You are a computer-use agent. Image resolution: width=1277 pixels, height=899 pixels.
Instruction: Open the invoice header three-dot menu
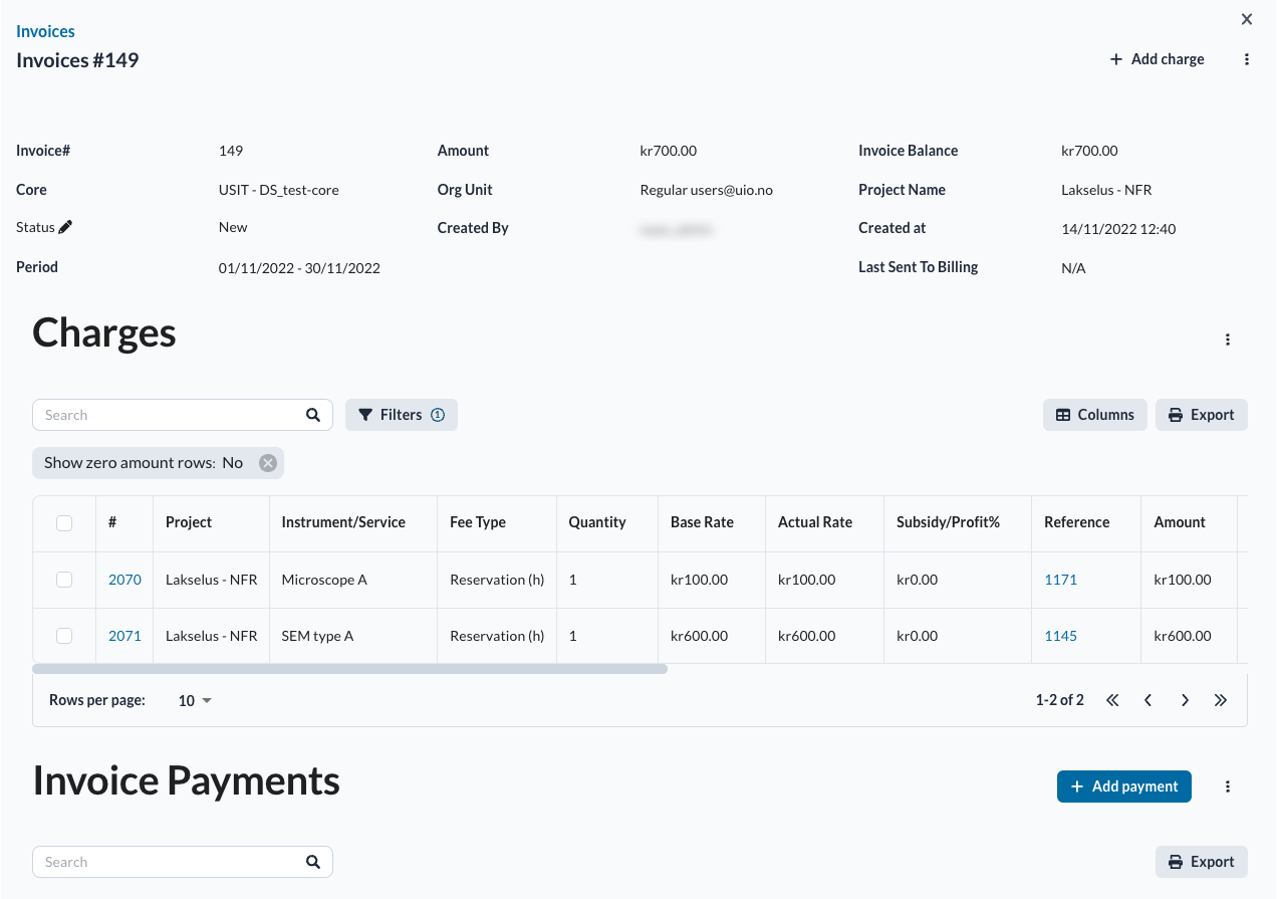[1247, 59]
